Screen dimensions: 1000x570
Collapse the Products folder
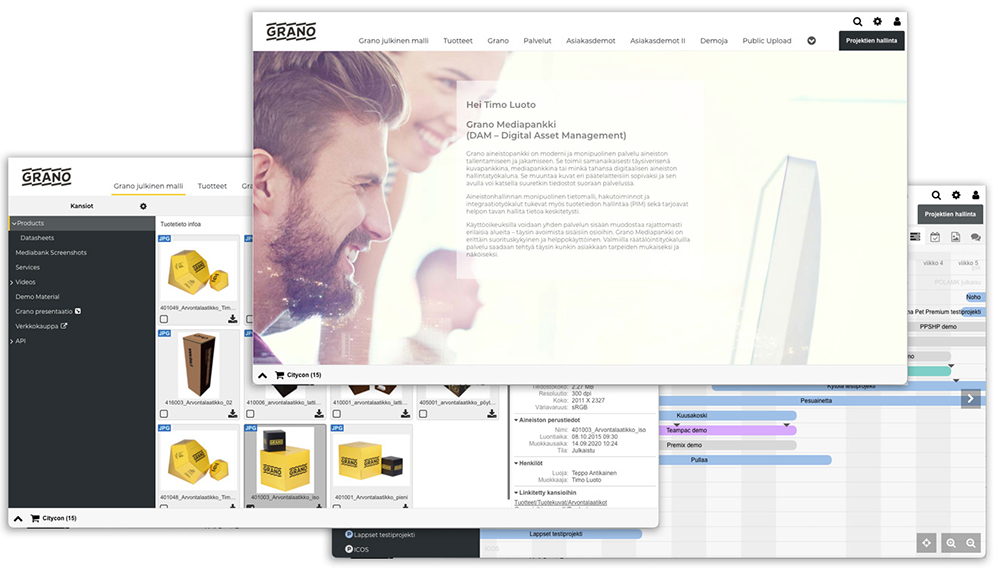(13, 223)
